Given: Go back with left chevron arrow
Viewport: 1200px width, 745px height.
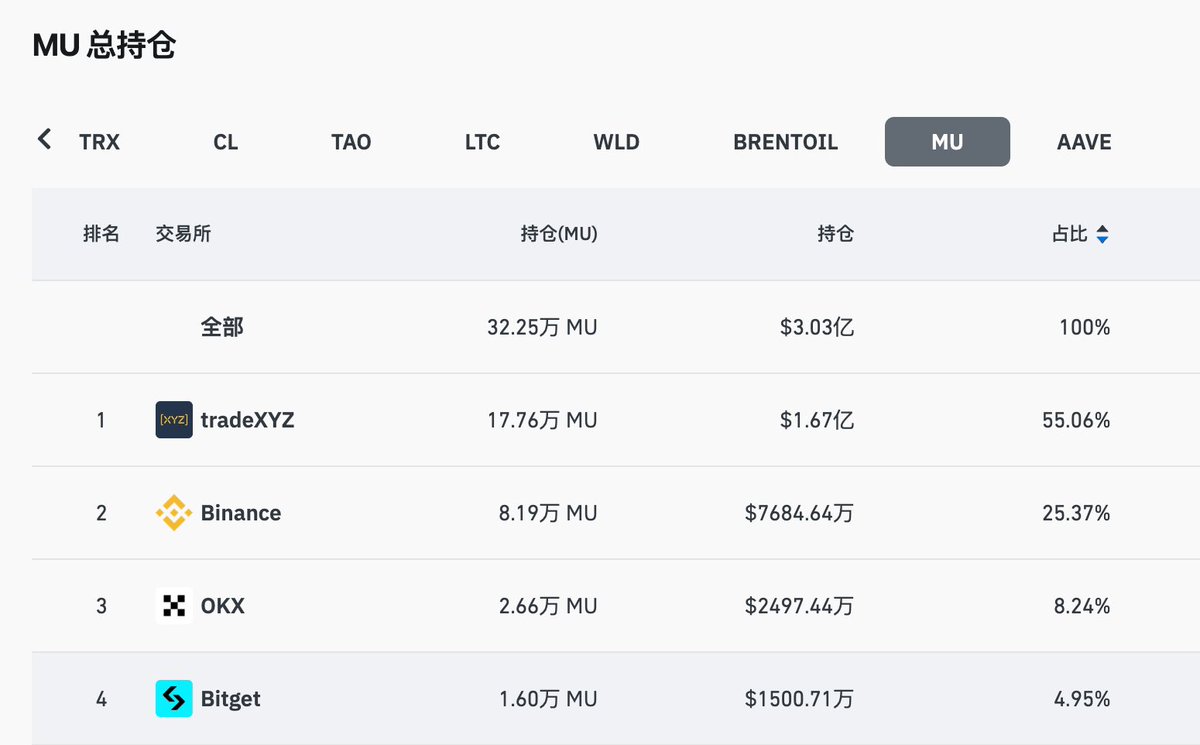Looking at the screenshot, I should (44, 139).
